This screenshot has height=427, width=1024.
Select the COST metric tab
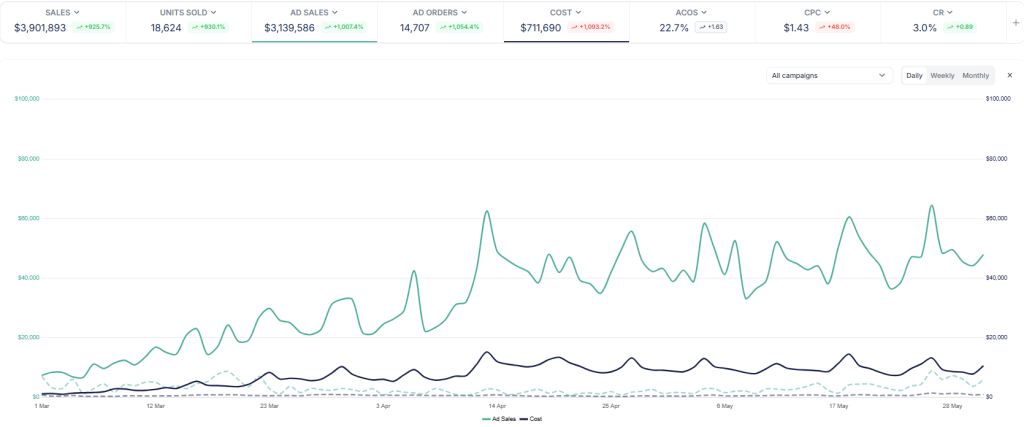566,21
